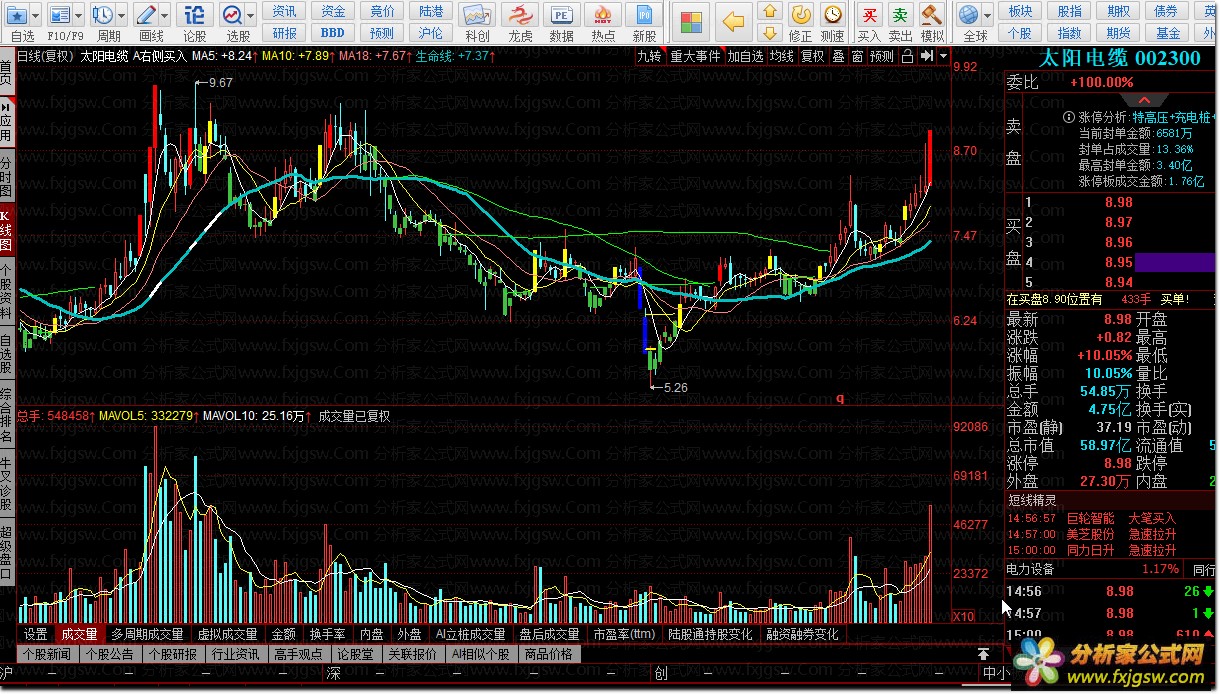Toggle 叠 overlay mode

point(838,56)
